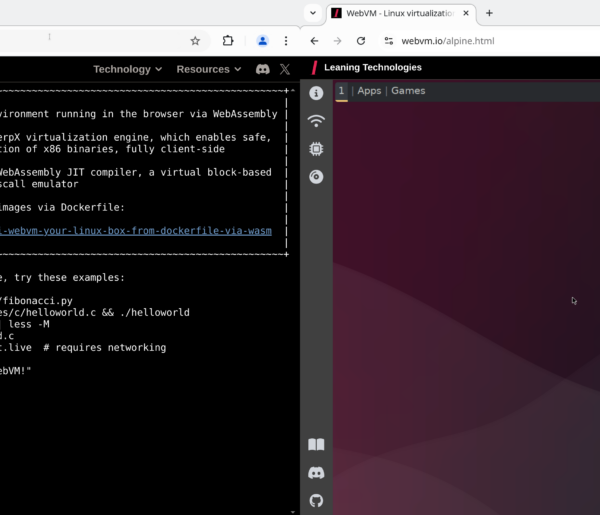The image size is (600, 515).
Task: Open the CPU chip icon in sidebar
Action: [316, 149]
